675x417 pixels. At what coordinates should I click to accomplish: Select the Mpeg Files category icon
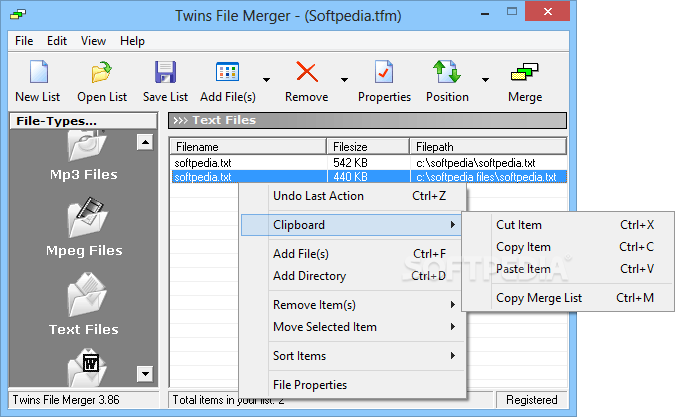87,217
